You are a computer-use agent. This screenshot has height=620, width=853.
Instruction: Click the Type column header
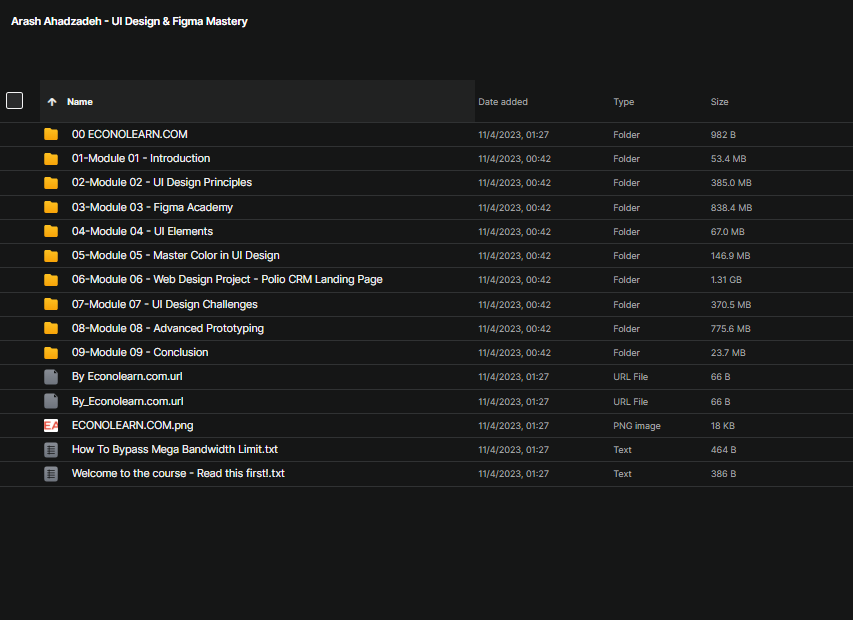(x=623, y=102)
